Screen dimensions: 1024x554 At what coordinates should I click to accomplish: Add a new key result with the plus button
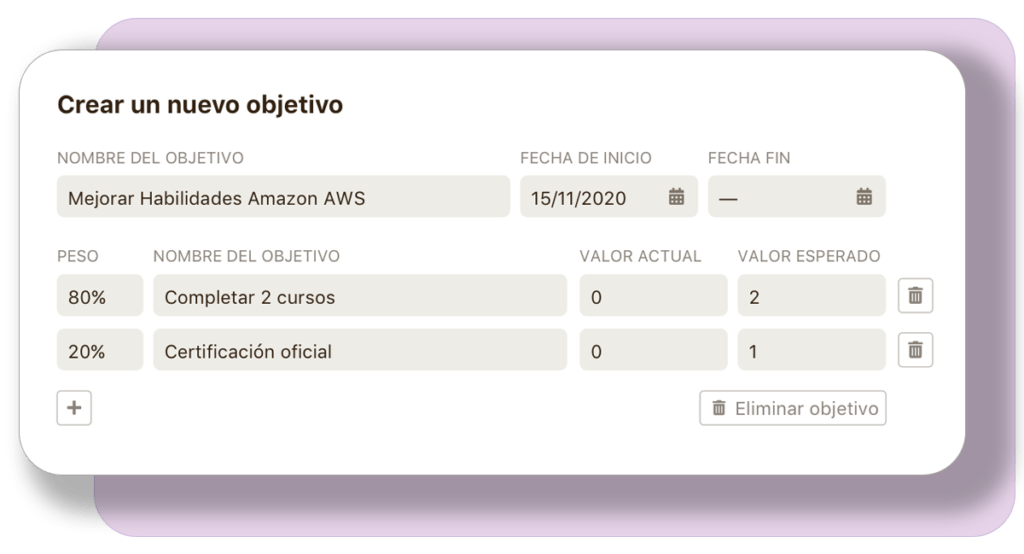[74, 408]
